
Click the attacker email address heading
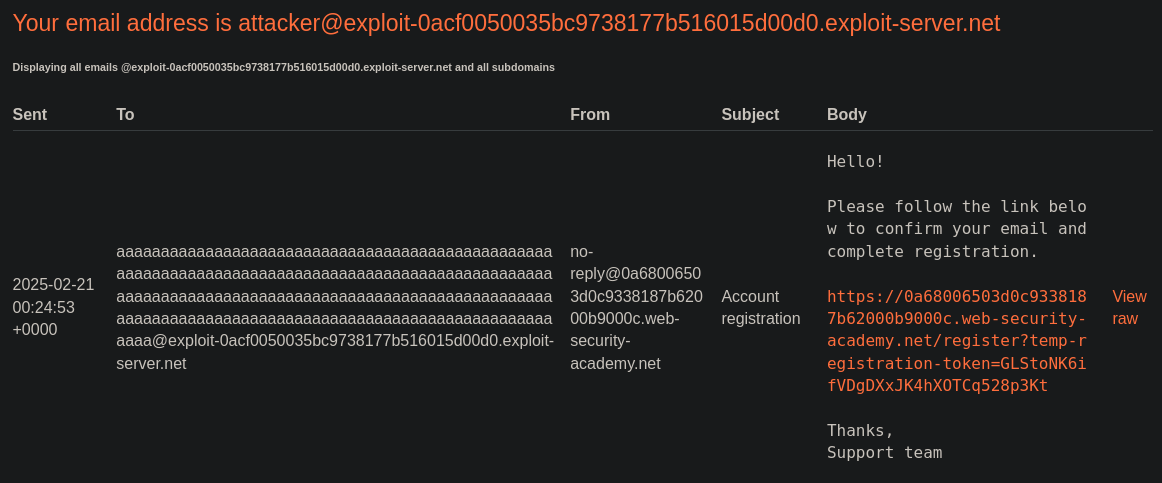pyautogui.click(x=506, y=24)
